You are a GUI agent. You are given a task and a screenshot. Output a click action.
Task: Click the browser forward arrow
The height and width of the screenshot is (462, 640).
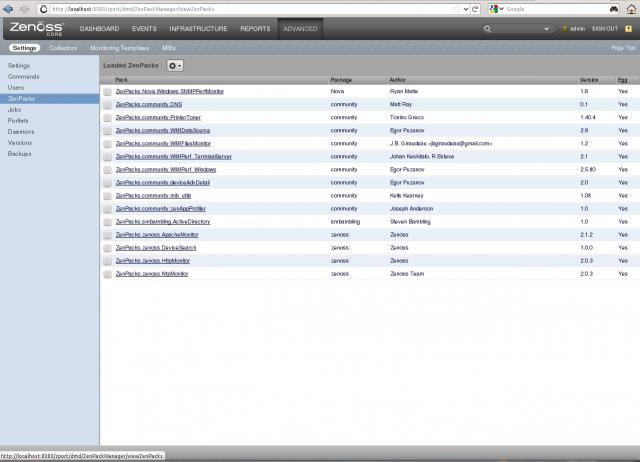pyautogui.click(x=24, y=9)
